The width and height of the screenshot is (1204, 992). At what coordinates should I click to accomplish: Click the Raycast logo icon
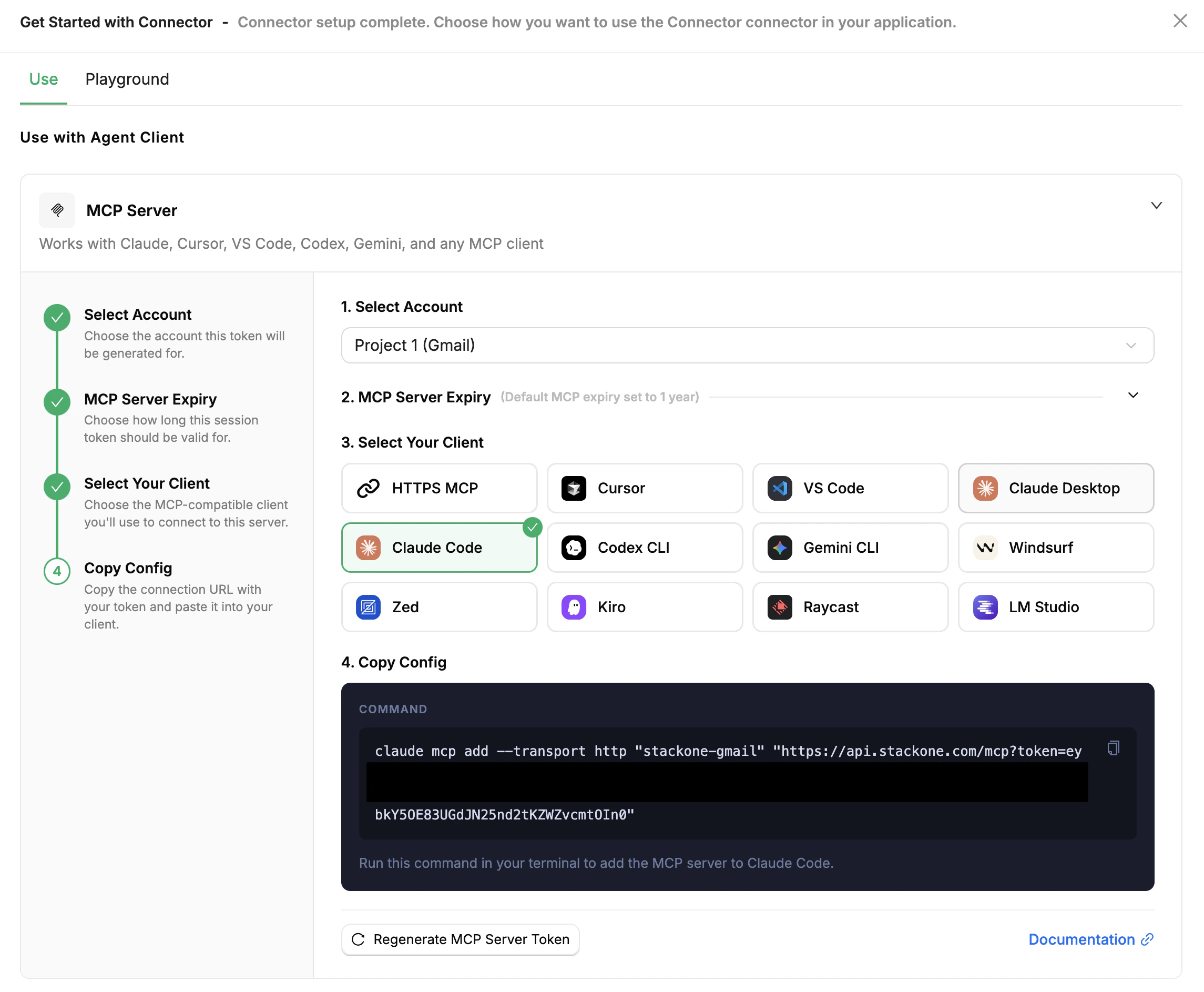coord(779,607)
